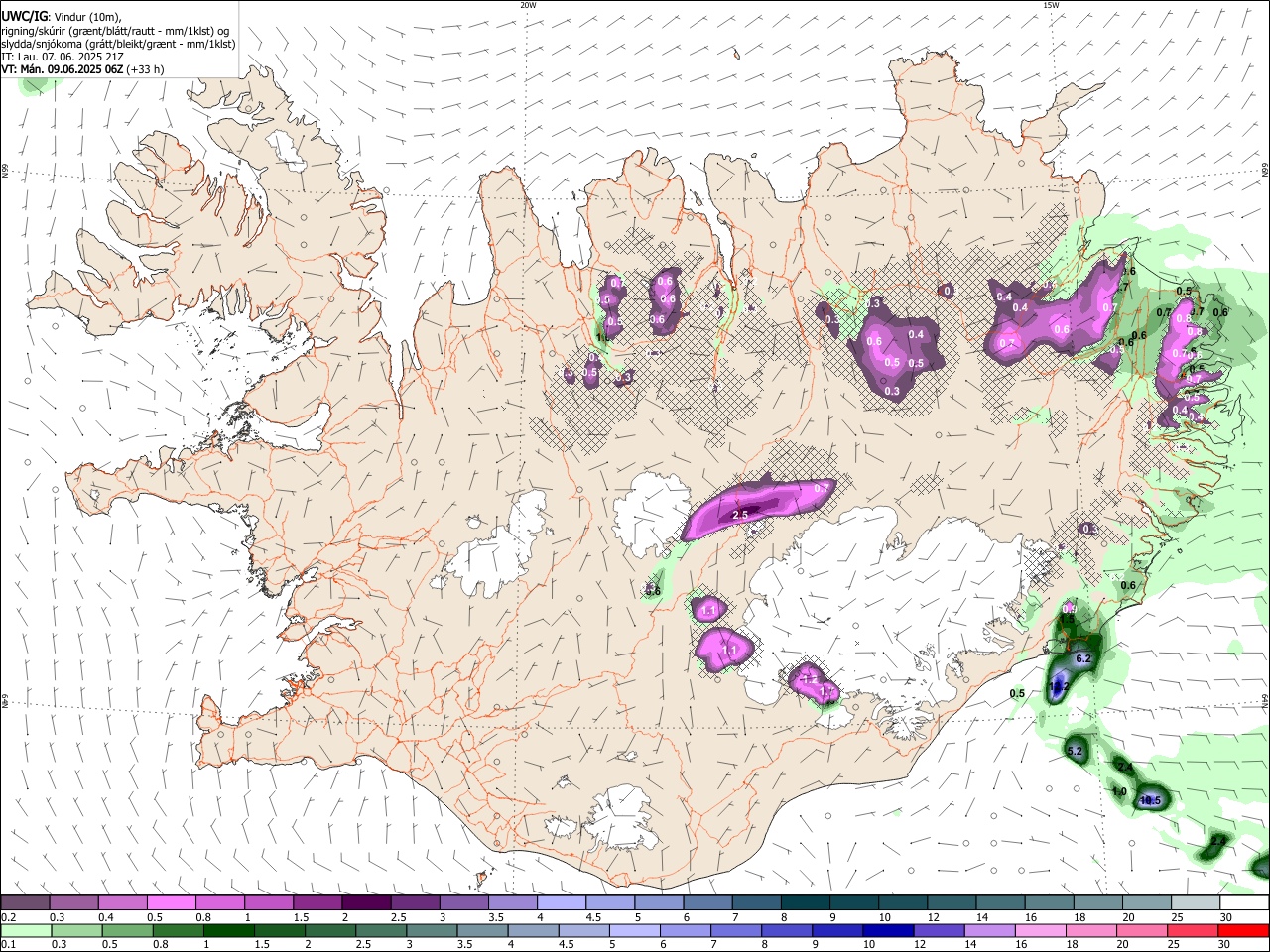The height and width of the screenshot is (952, 1270).
Task: Select top legend swatch between 0.5 and 0.8
Action: (x=171, y=903)
